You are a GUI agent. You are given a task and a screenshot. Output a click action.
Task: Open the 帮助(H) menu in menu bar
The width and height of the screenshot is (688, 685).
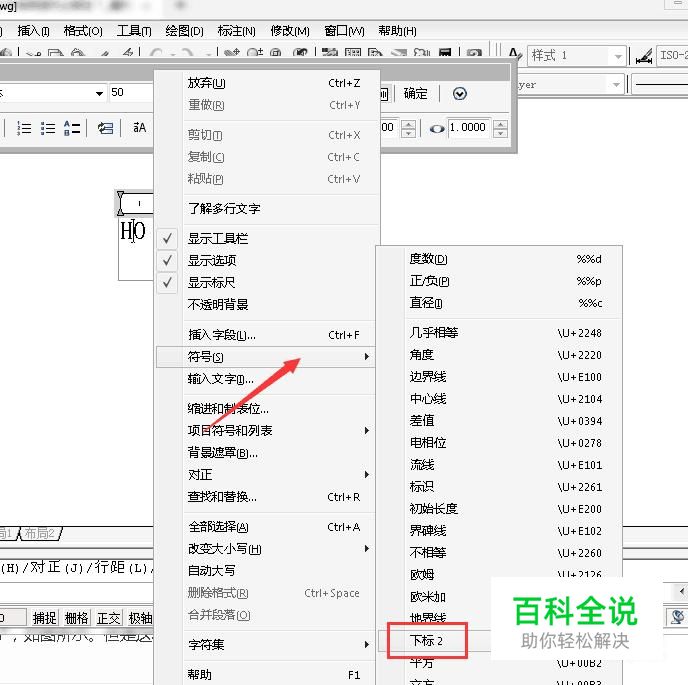[398, 31]
